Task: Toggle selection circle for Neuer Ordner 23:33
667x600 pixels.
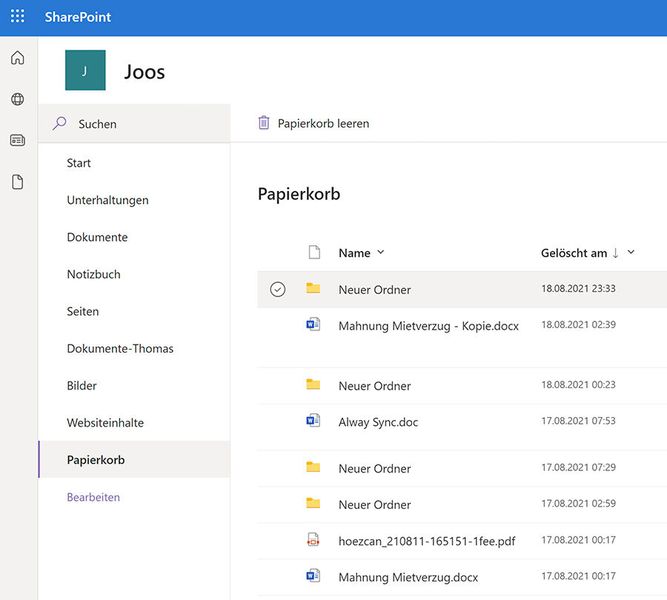Action: pos(278,289)
